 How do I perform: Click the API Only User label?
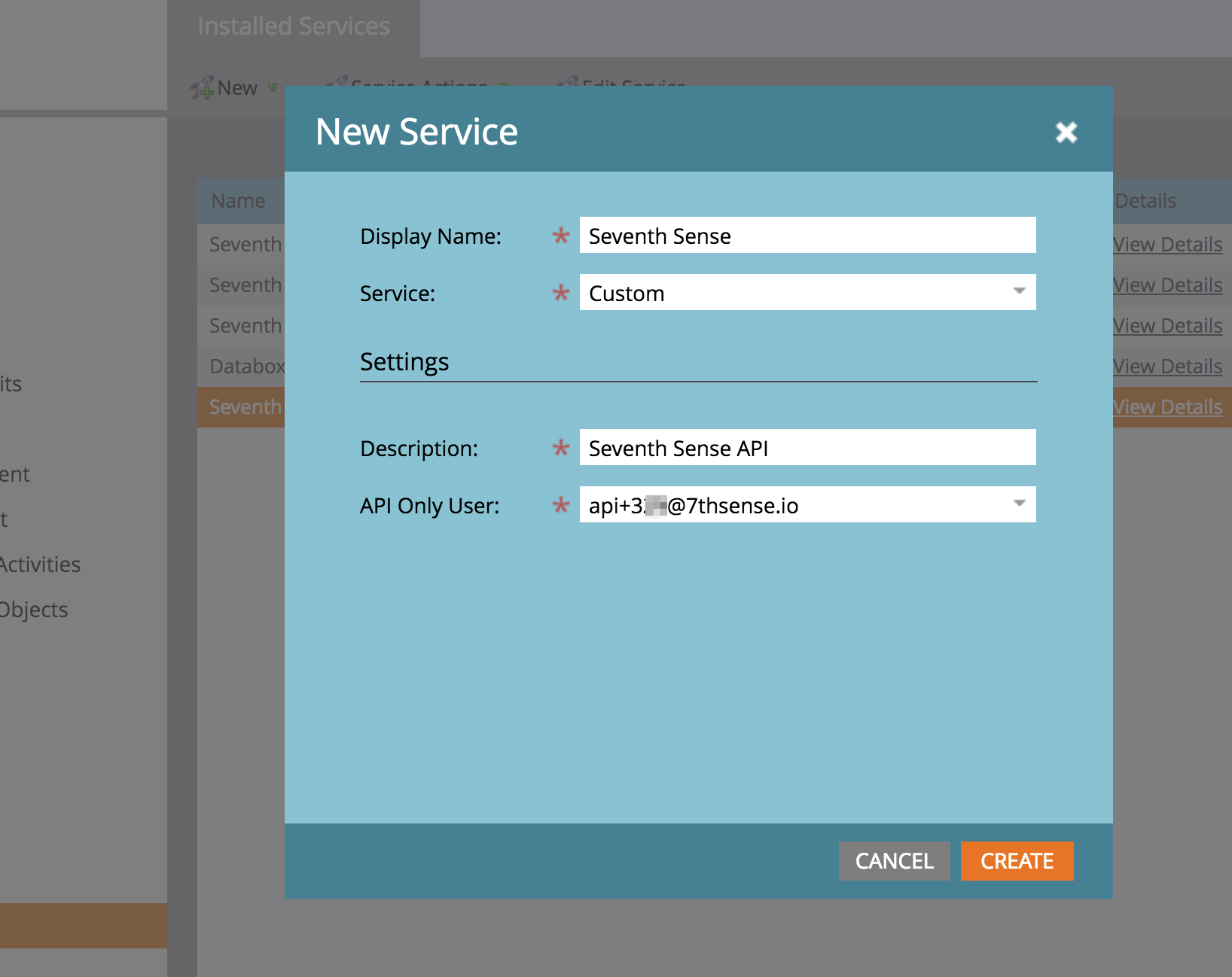coord(430,506)
